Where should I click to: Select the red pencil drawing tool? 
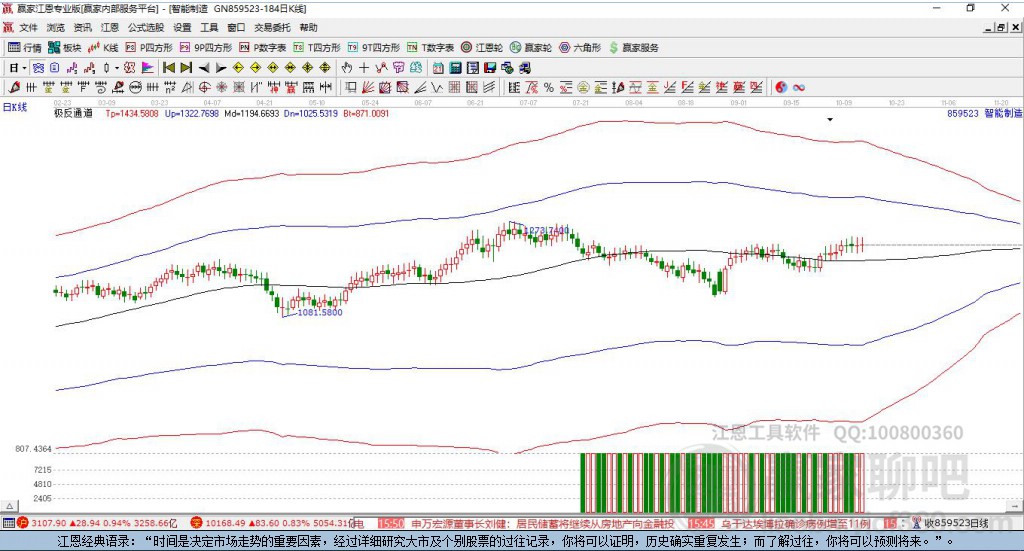click(x=14, y=87)
